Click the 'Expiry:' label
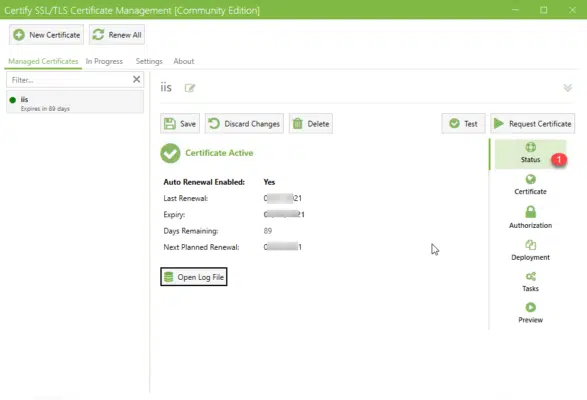587x400 pixels. (x=174, y=215)
